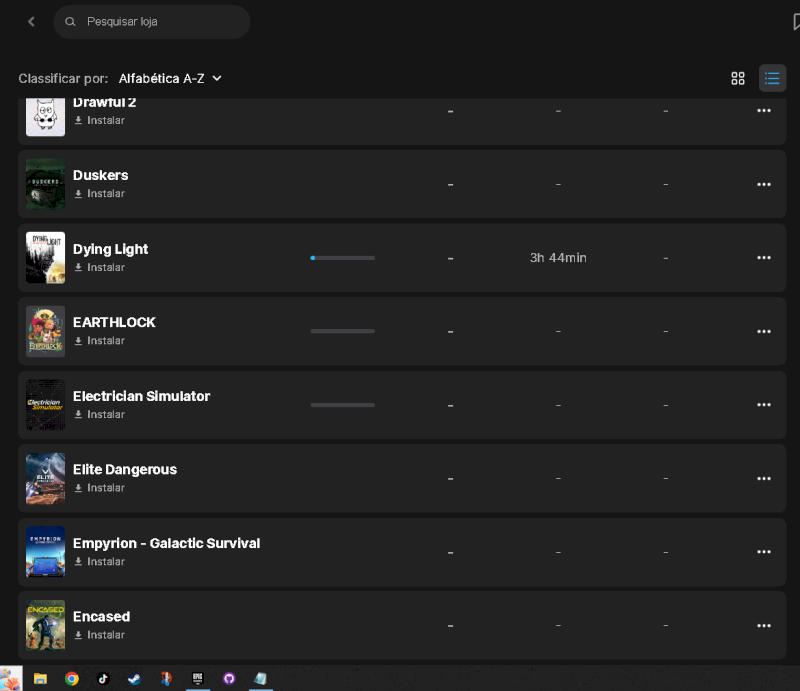The image size is (800, 691).
Task: Click the taskbar widgets icon
Action: click(x=11, y=678)
